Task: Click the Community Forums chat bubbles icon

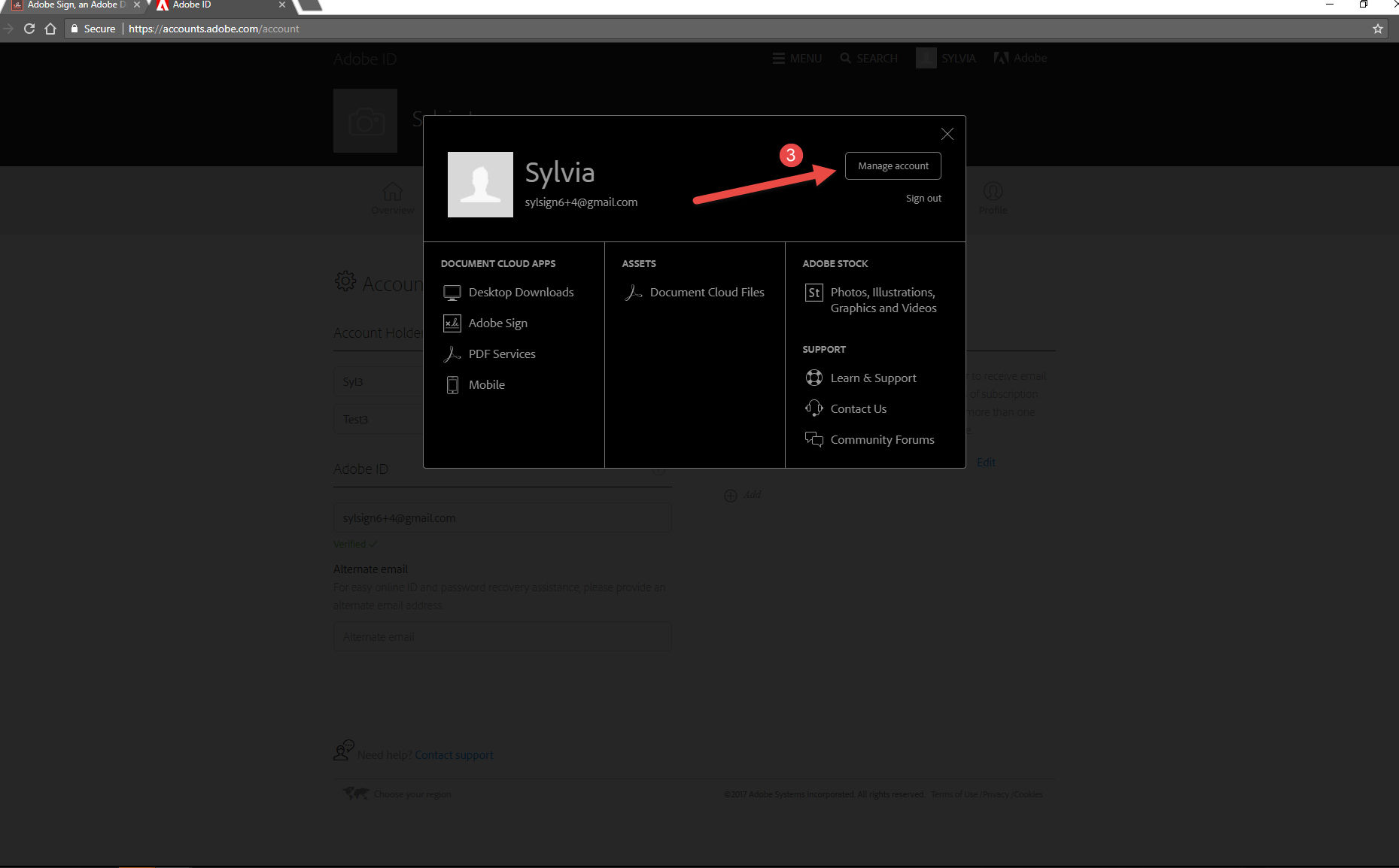Action: point(814,439)
